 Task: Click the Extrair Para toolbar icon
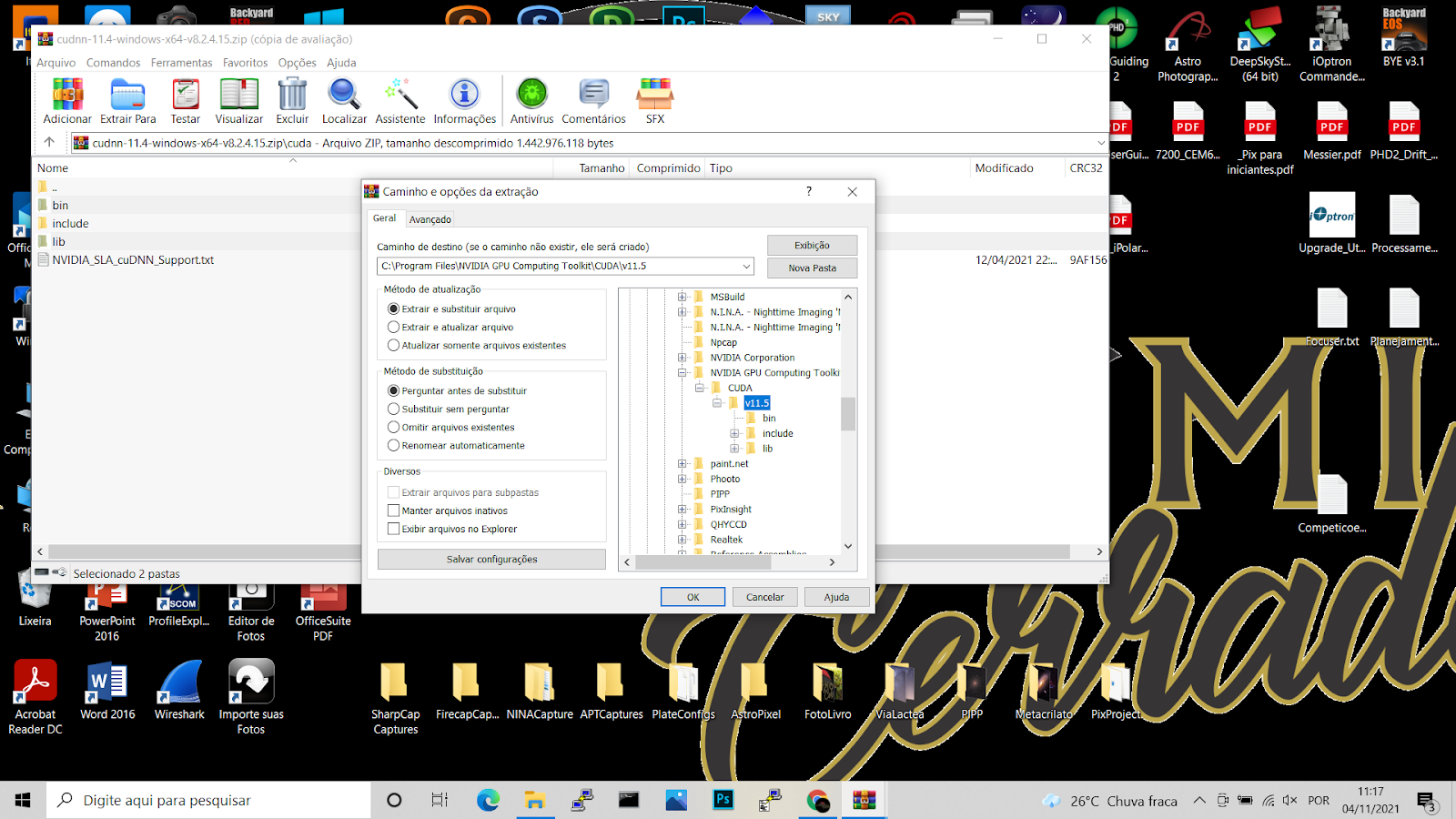(127, 100)
